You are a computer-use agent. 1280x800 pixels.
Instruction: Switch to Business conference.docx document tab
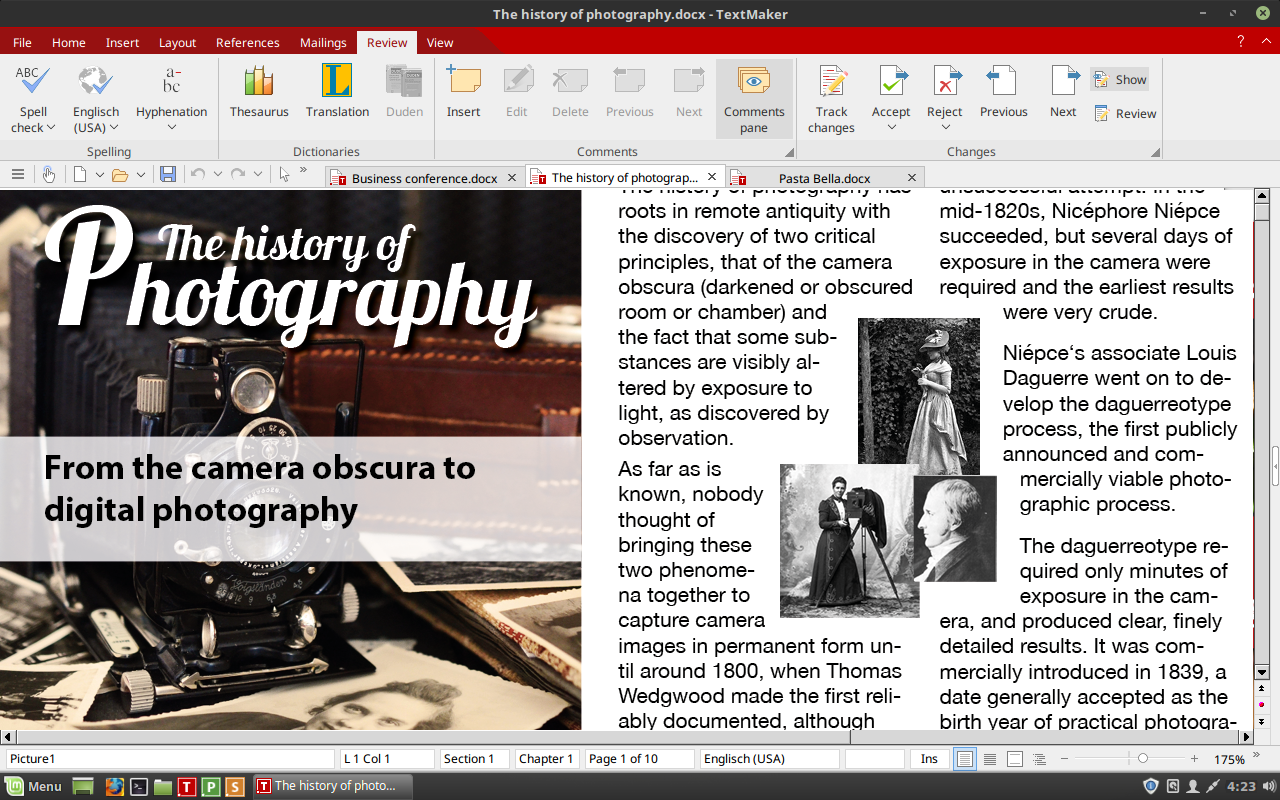pyautogui.click(x=423, y=178)
